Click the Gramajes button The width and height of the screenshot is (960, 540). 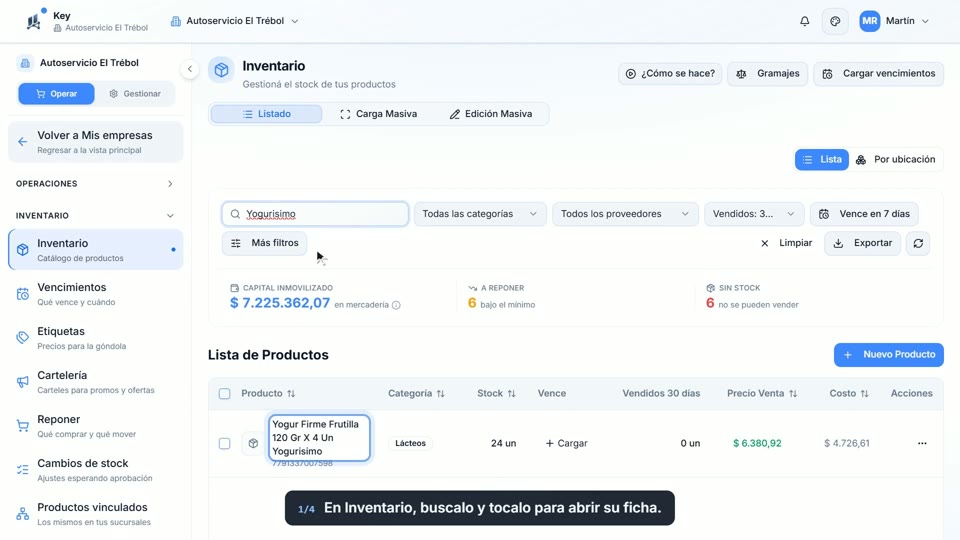768,73
